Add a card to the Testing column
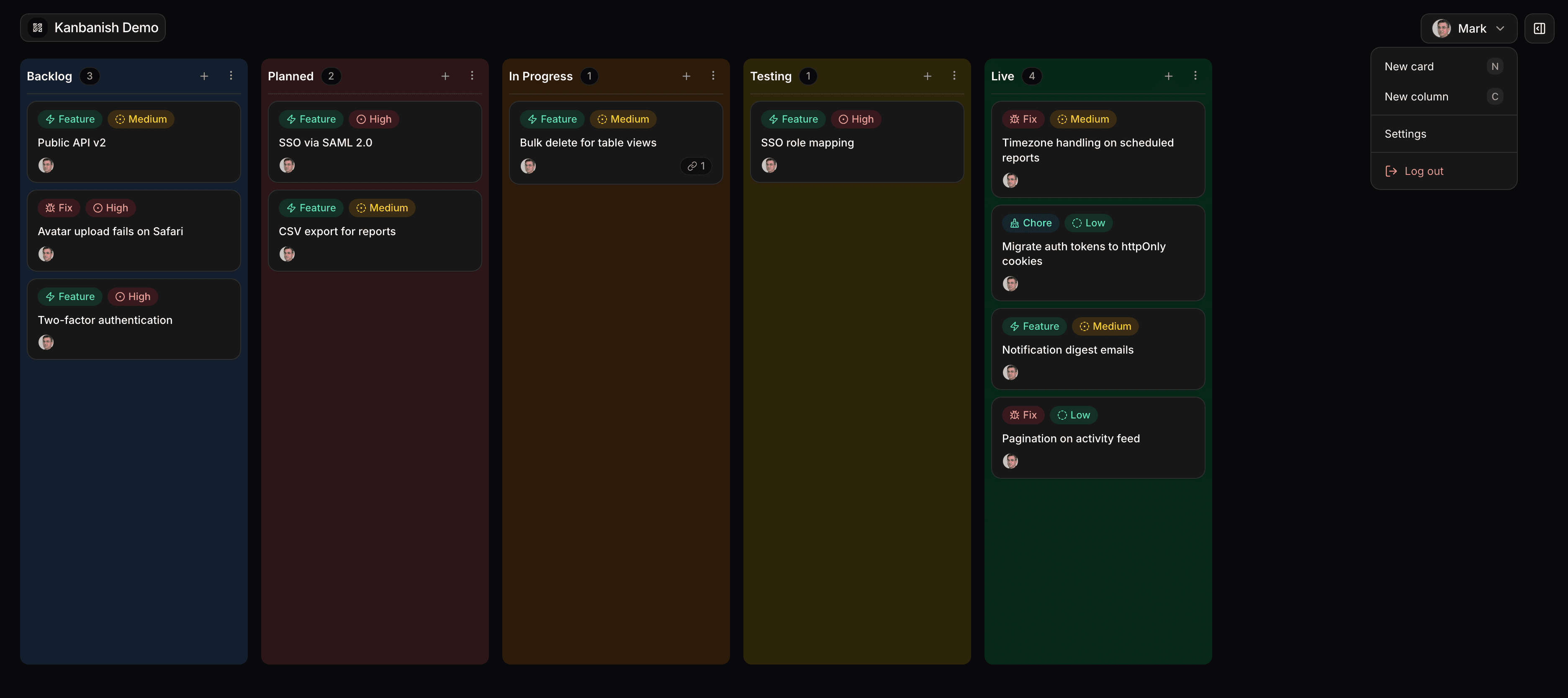The image size is (1568, 698). (x=928, y=76)
